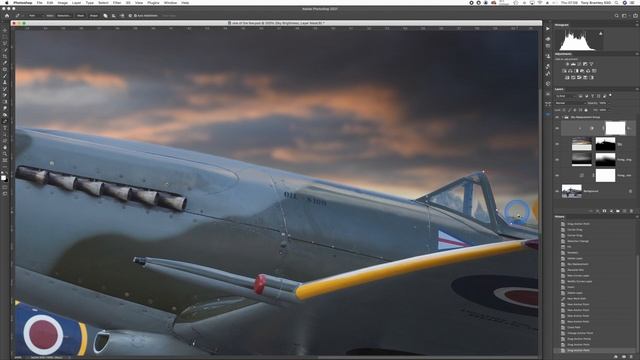
Task: Create a new layer from Layers panel
Action: click(x=624, y=211)
